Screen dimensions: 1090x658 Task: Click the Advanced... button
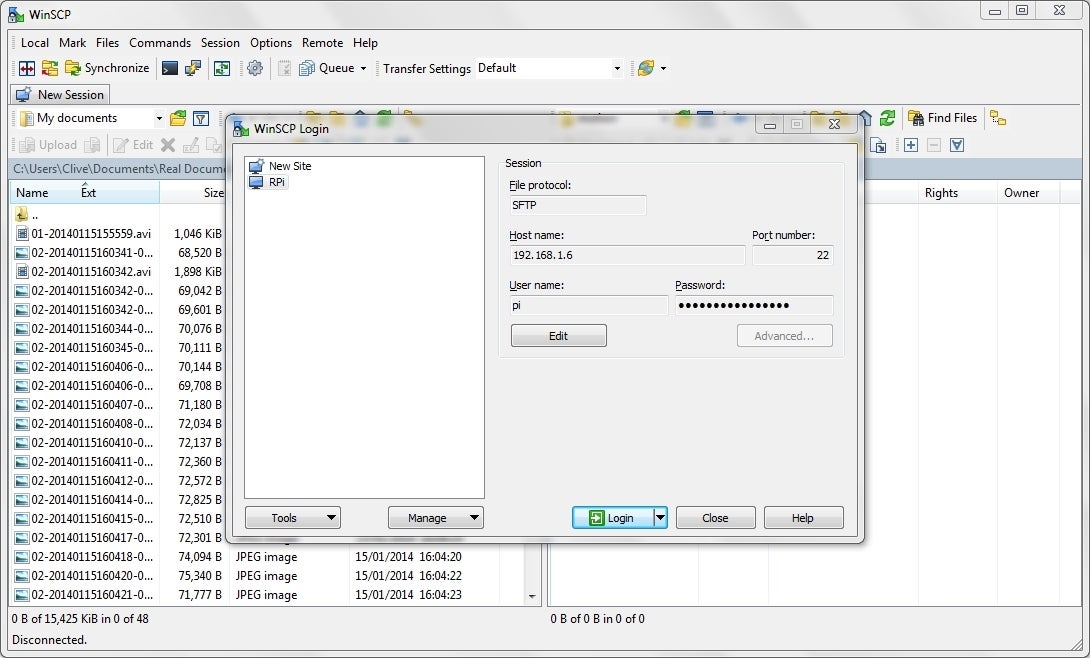pos(785,336)
